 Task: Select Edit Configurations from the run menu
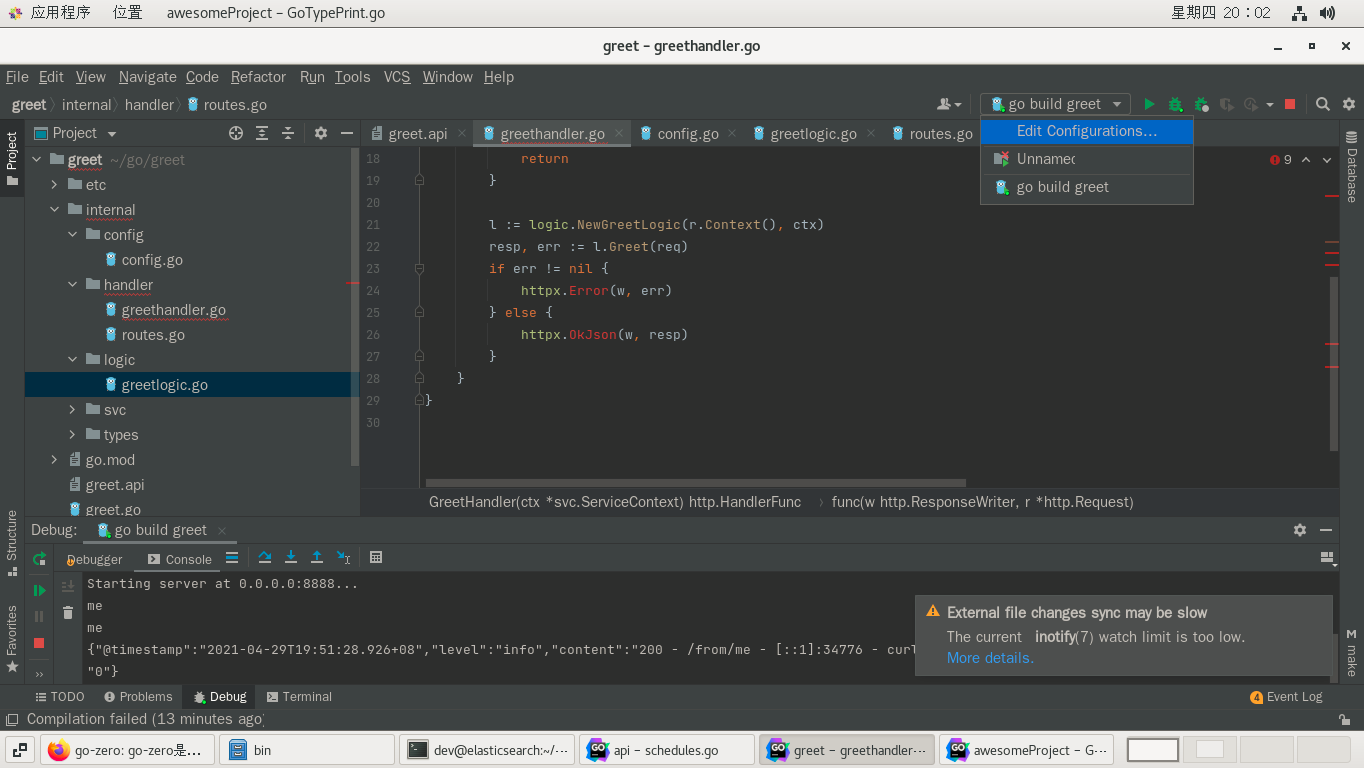tap(1087, 131)
